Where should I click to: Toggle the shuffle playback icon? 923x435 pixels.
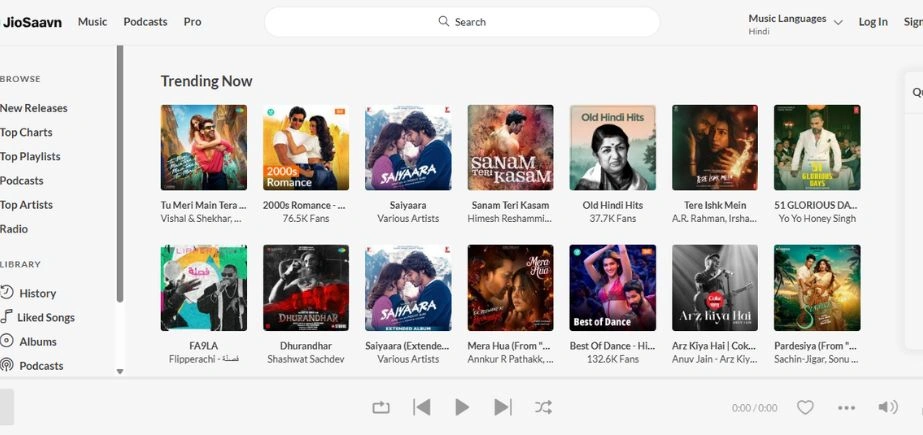pos(543,407)
